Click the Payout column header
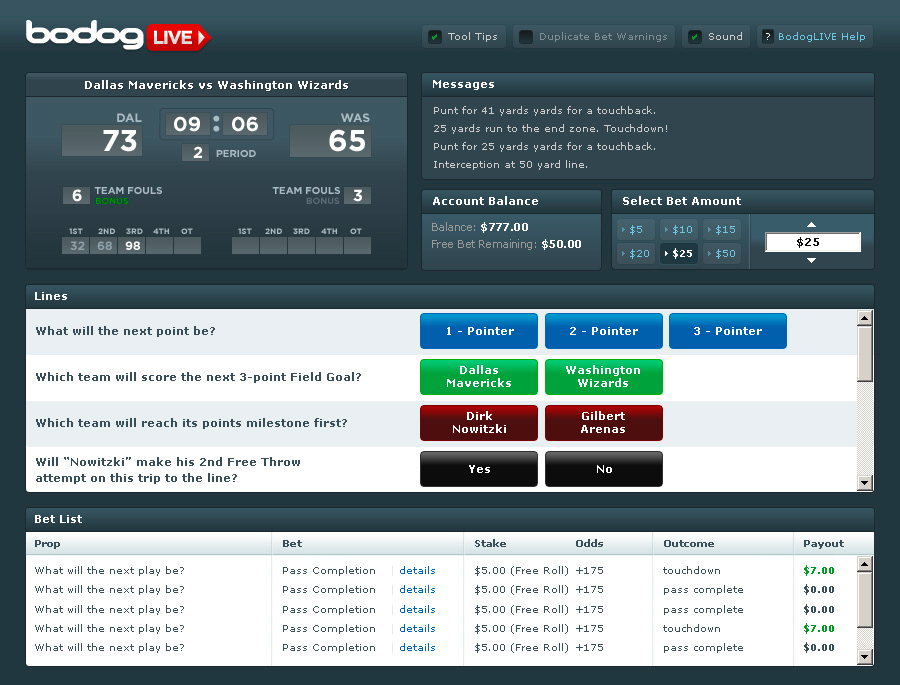The height and width of the screenshot is (685, 900). pyautogui.click(x=824, y=543)
